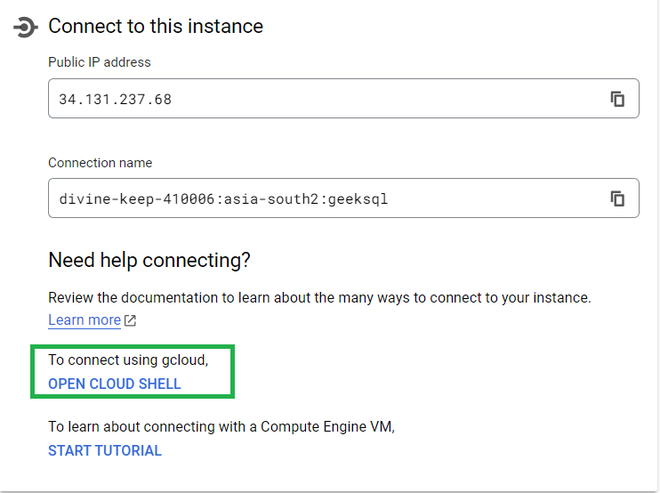660x493 pixels.
Task: Click external link icon beside Learn more
Action: pos(130,321)
